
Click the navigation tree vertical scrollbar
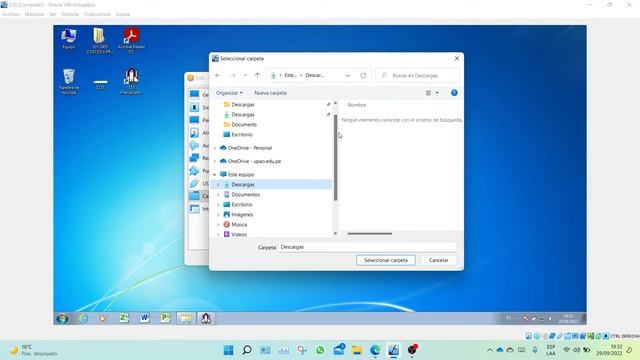[336, 158]
